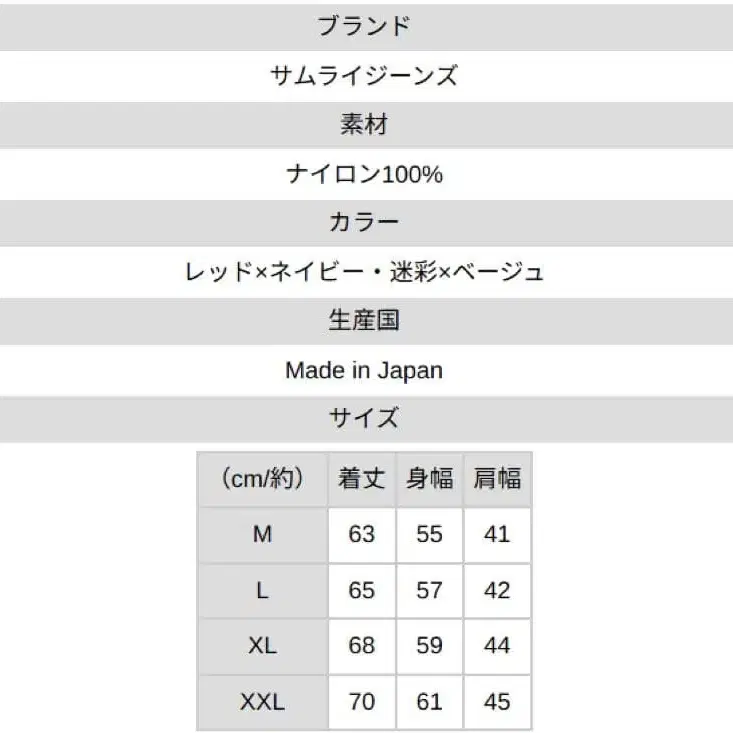Click the ブランド header row
This screenshot has height=733, width=733.
[x=364, y=26]
